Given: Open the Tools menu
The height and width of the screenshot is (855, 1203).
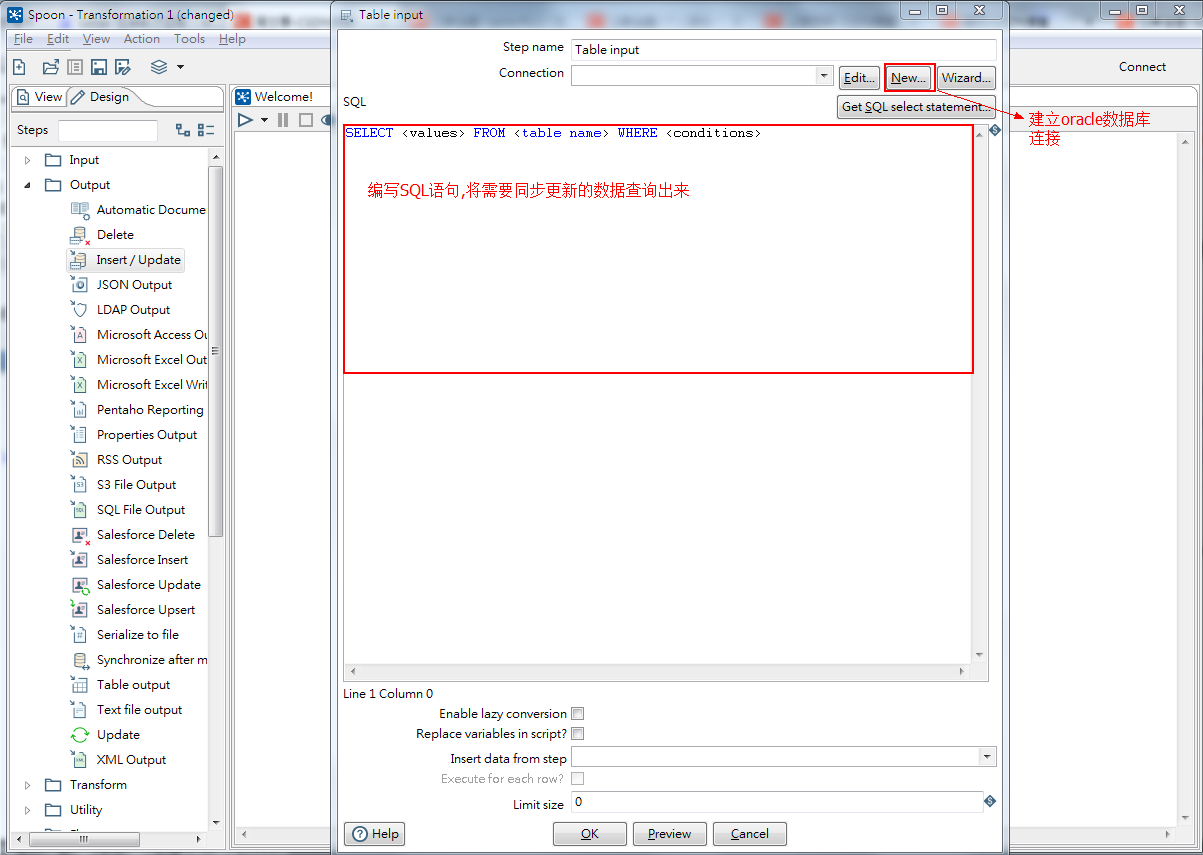Looking at the screenshot, I should click(189, 38).
